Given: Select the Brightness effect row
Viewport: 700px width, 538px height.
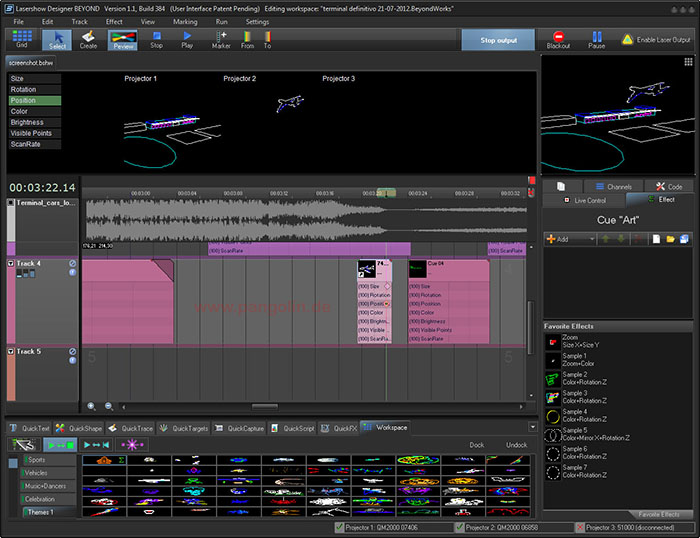Looking at the screenshot, I should pos(35,122).
